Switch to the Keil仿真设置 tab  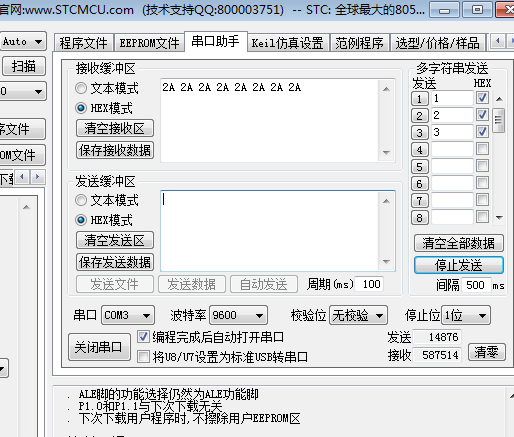[x=288, y=43]
